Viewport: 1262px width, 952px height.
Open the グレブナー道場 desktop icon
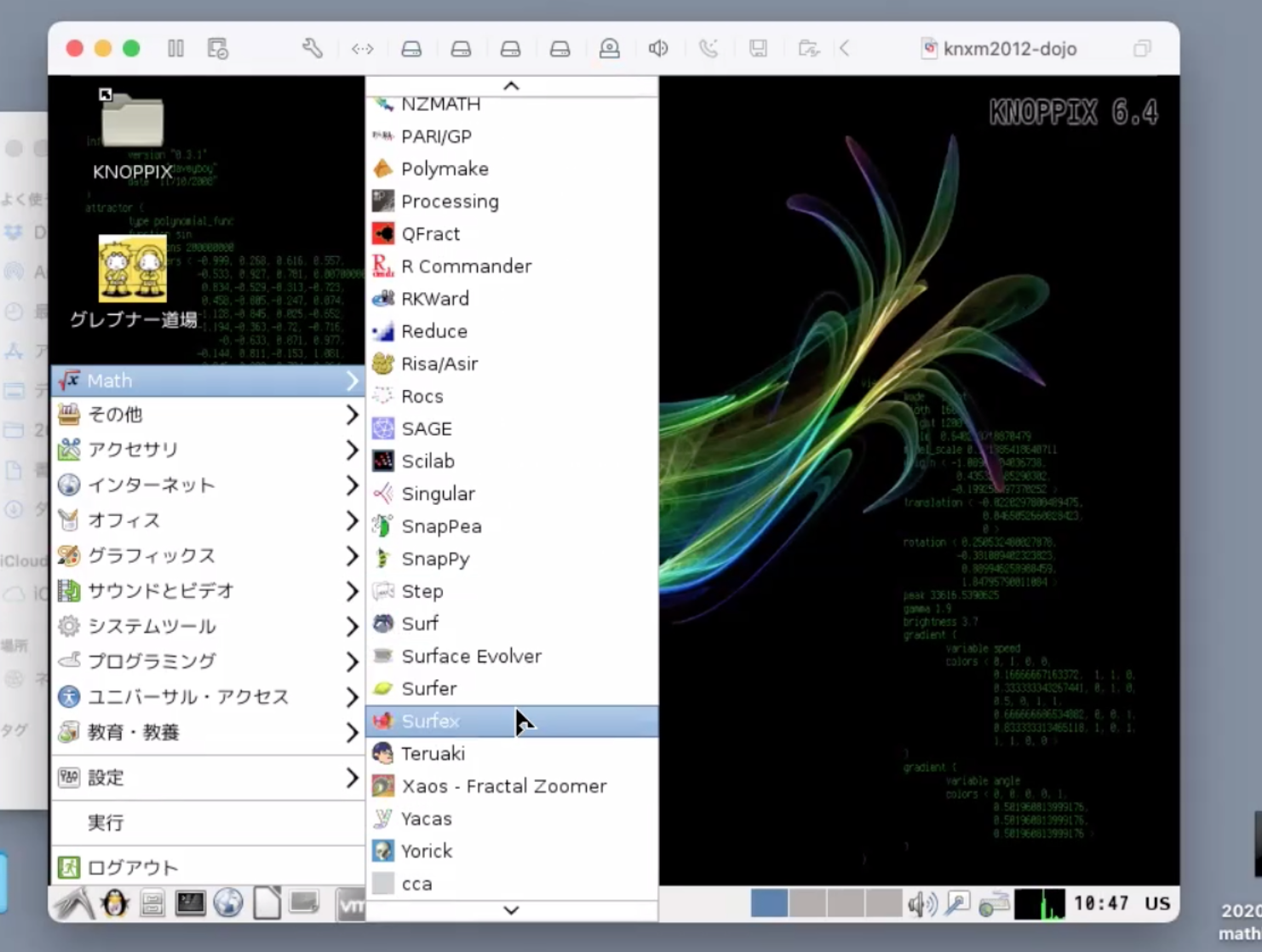click(133, 269)
